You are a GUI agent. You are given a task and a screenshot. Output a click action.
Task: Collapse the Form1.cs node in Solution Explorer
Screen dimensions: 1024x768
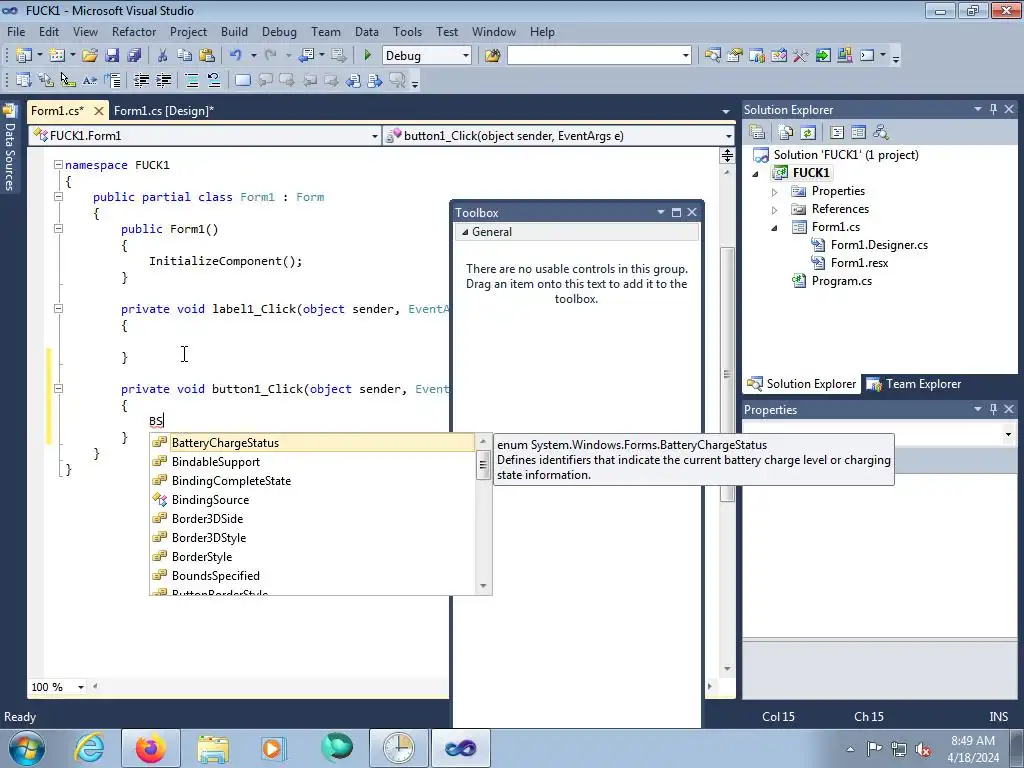[x=775, y=227]
